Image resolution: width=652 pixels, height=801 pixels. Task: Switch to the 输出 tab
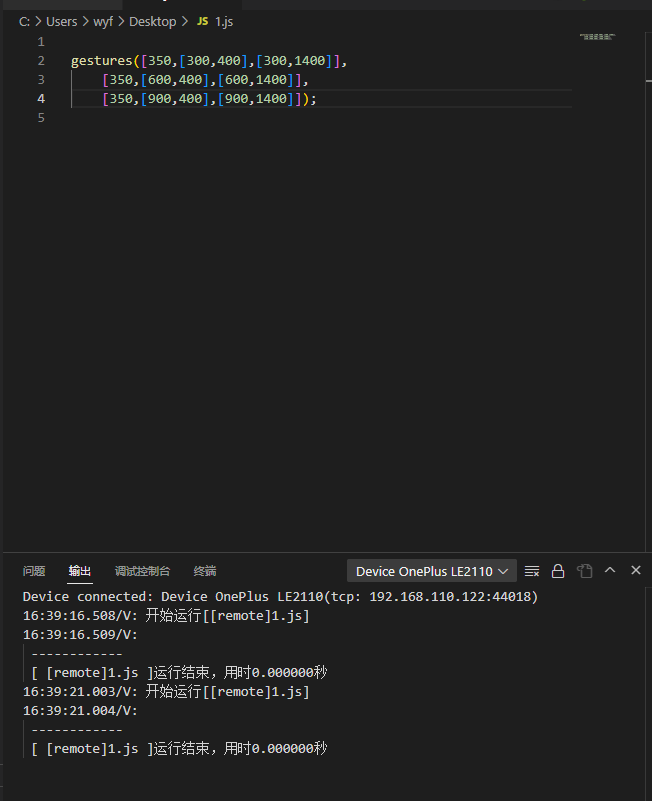(x=80, y=571)
